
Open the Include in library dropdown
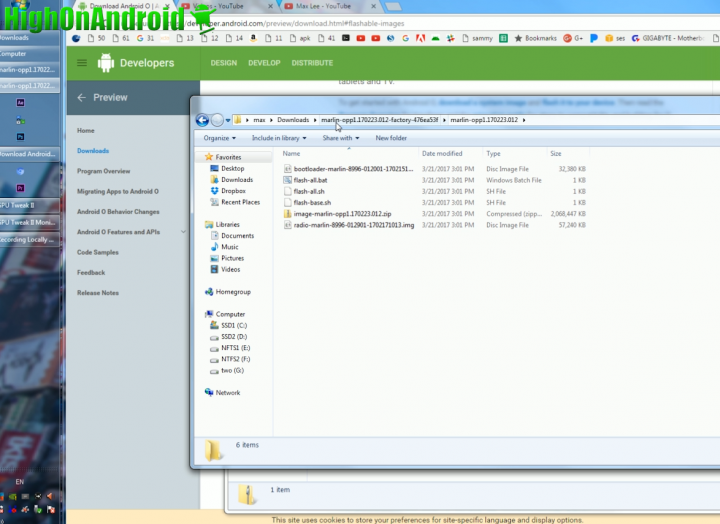point(279,138)
